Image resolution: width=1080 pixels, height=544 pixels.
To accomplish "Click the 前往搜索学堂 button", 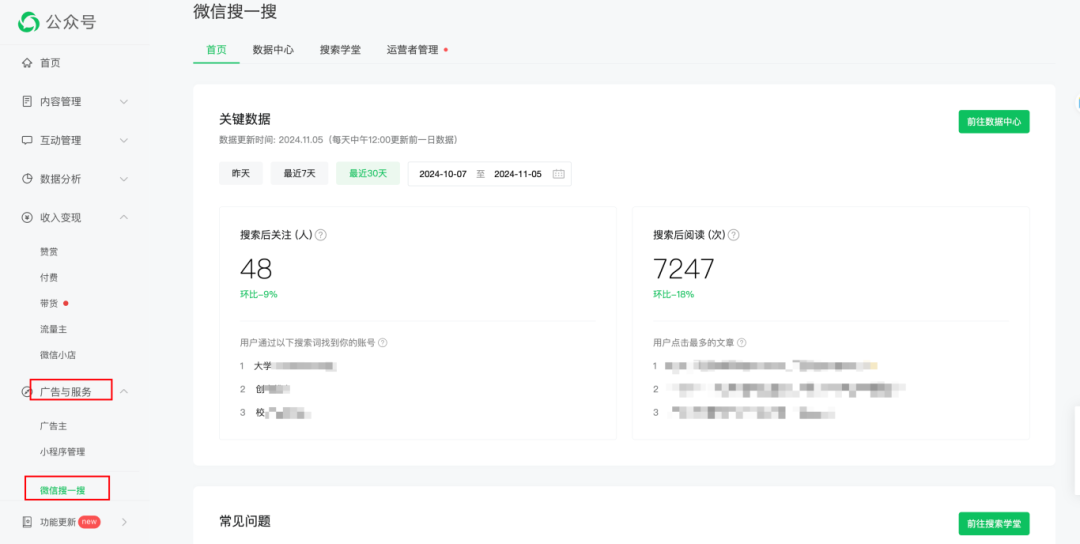I will [993, 524].
